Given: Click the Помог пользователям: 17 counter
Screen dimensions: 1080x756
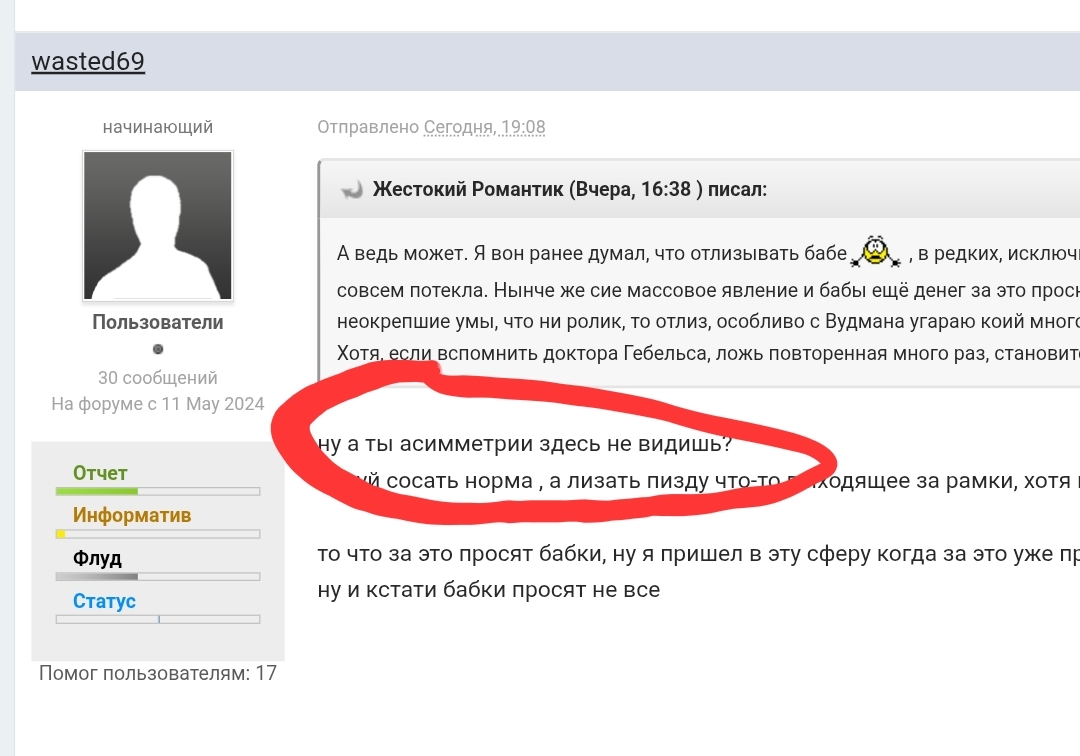Looking at the screenshot, I should [x=158, y=673].
